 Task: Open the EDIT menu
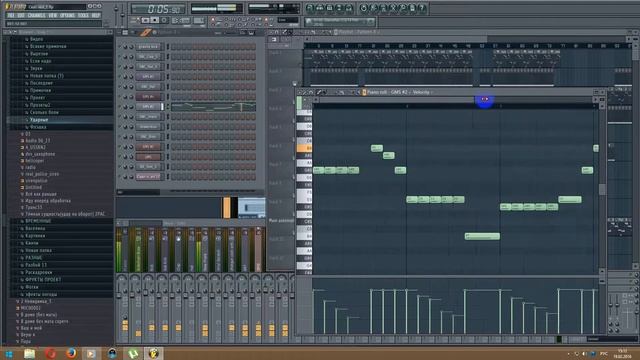point(21,16)
